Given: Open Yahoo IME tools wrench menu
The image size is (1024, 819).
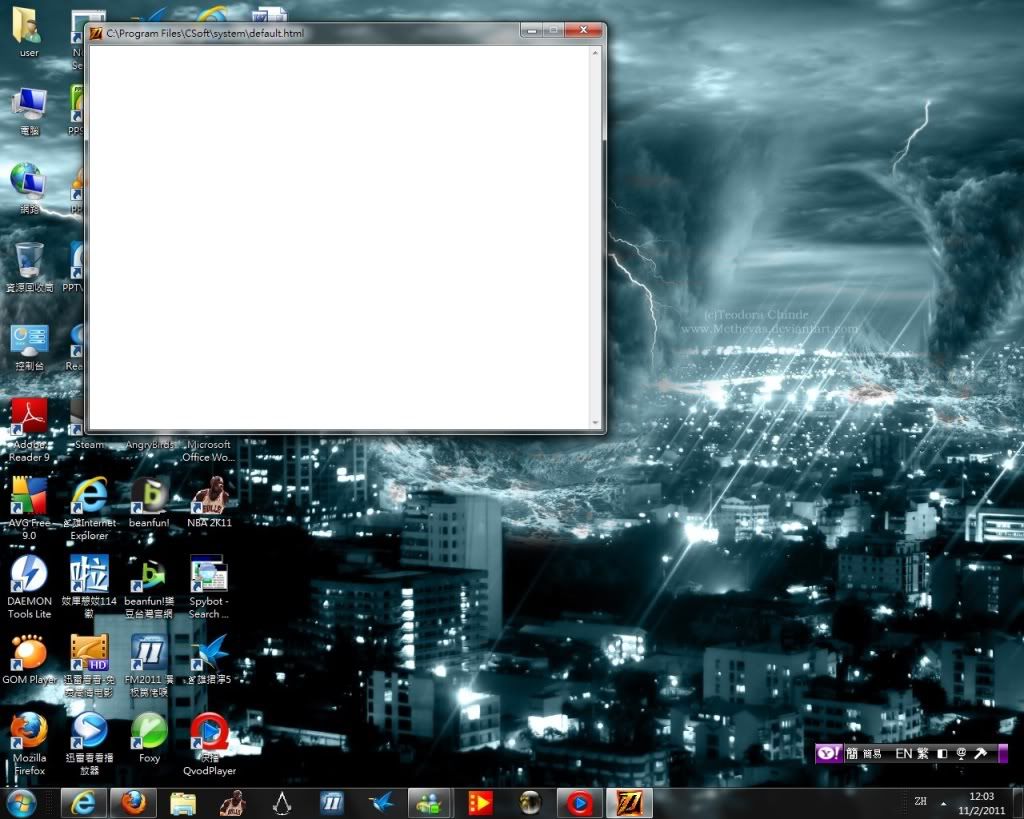Looking at the screenshot, I should click(980, 753).
